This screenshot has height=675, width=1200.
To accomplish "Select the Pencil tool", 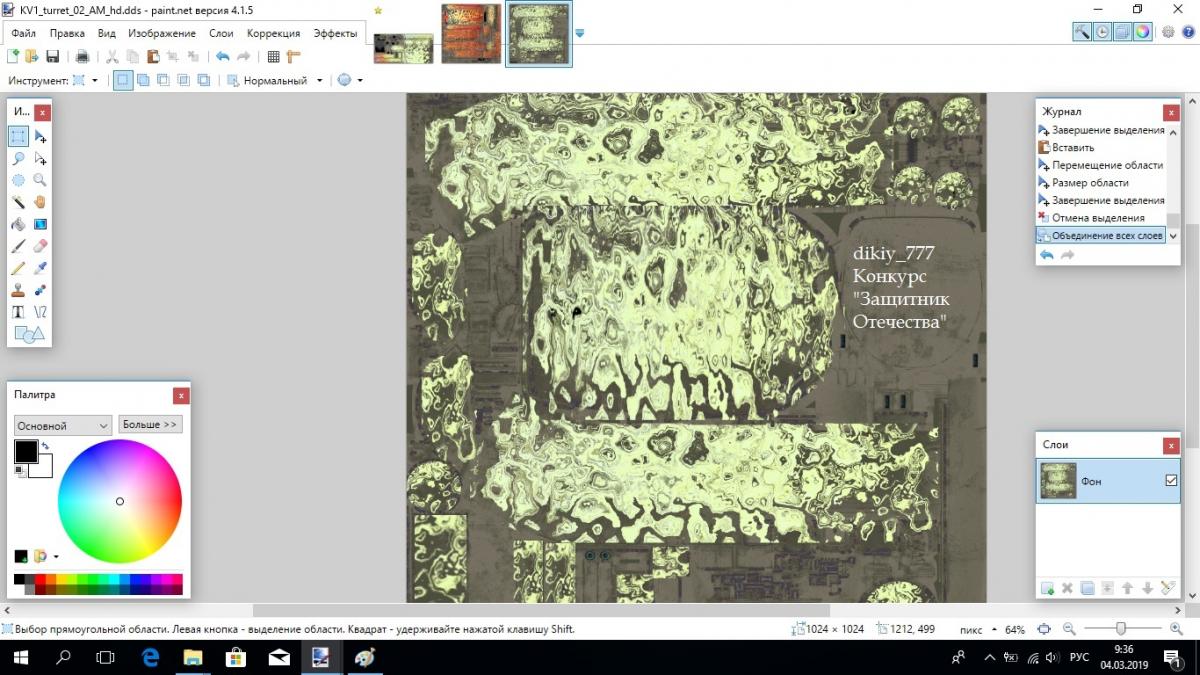I will pos(19,268).
